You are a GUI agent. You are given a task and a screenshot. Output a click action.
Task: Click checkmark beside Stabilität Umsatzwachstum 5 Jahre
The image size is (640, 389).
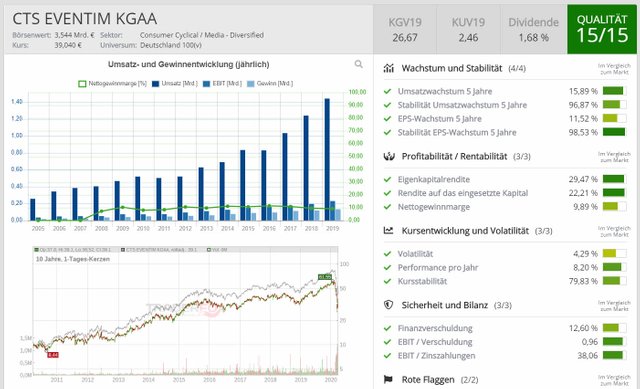pos(387,105)
